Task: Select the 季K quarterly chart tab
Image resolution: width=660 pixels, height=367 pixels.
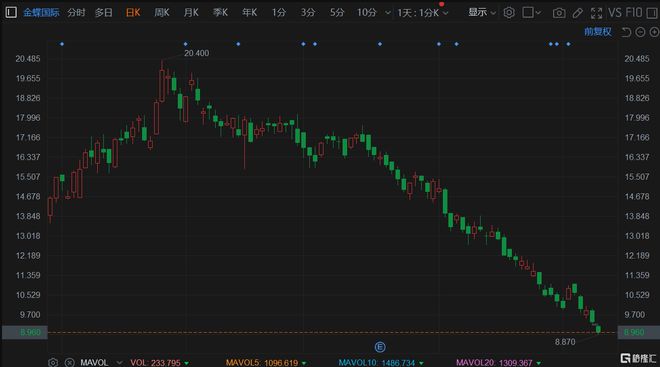Action: pos(220,13)
